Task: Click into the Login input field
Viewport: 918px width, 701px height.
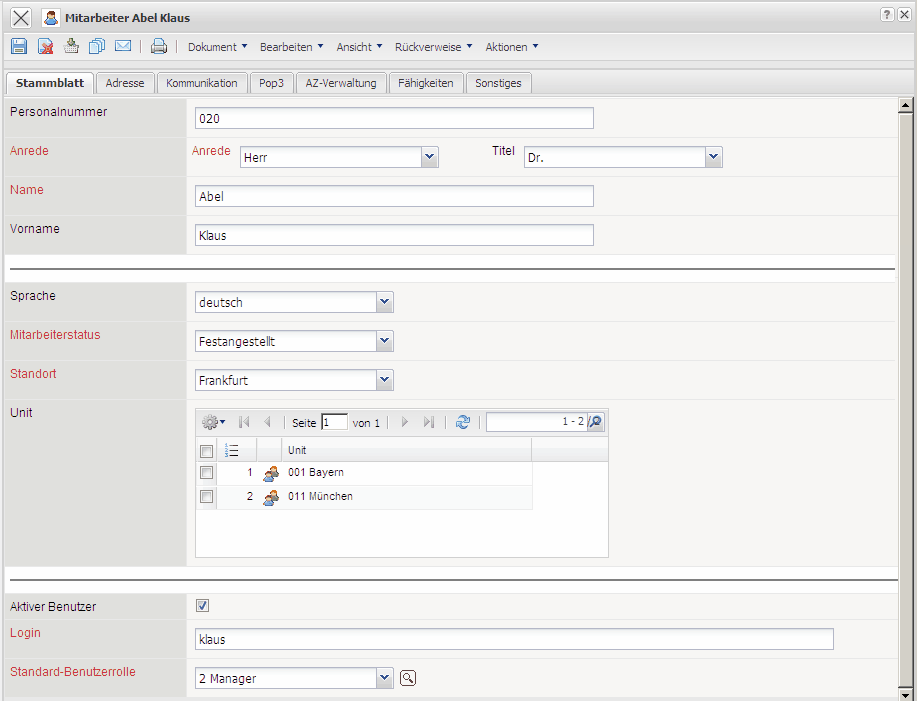Action: [514, 639]
